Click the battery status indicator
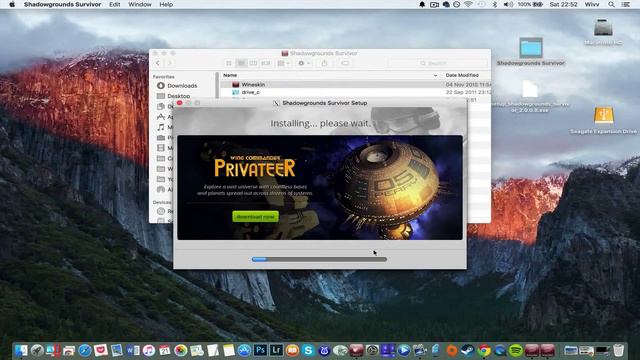The image size is (640, 360). pyautogui.click(x=530, y=4)
